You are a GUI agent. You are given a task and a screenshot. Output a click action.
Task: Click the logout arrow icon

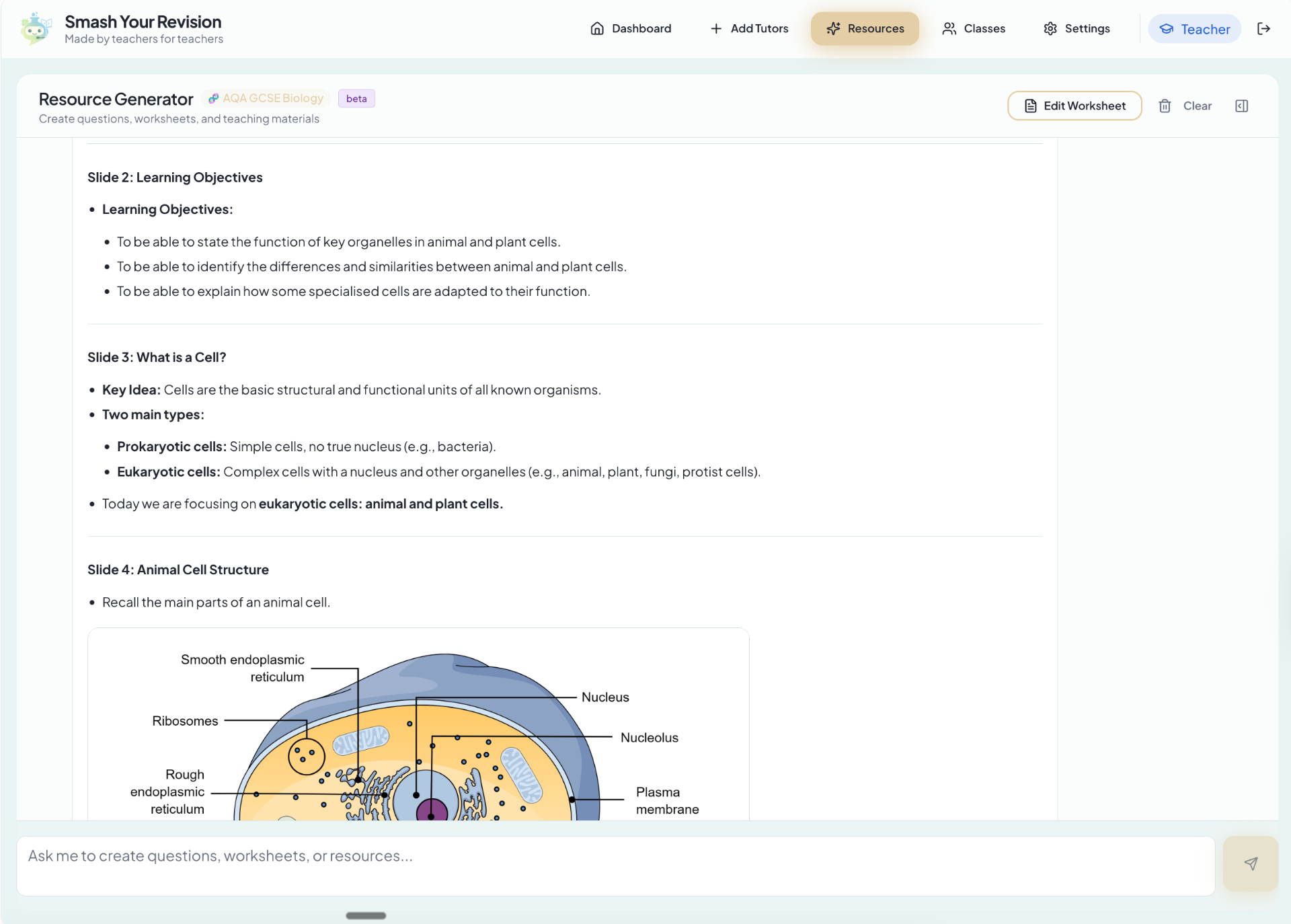click(1263, 28)
